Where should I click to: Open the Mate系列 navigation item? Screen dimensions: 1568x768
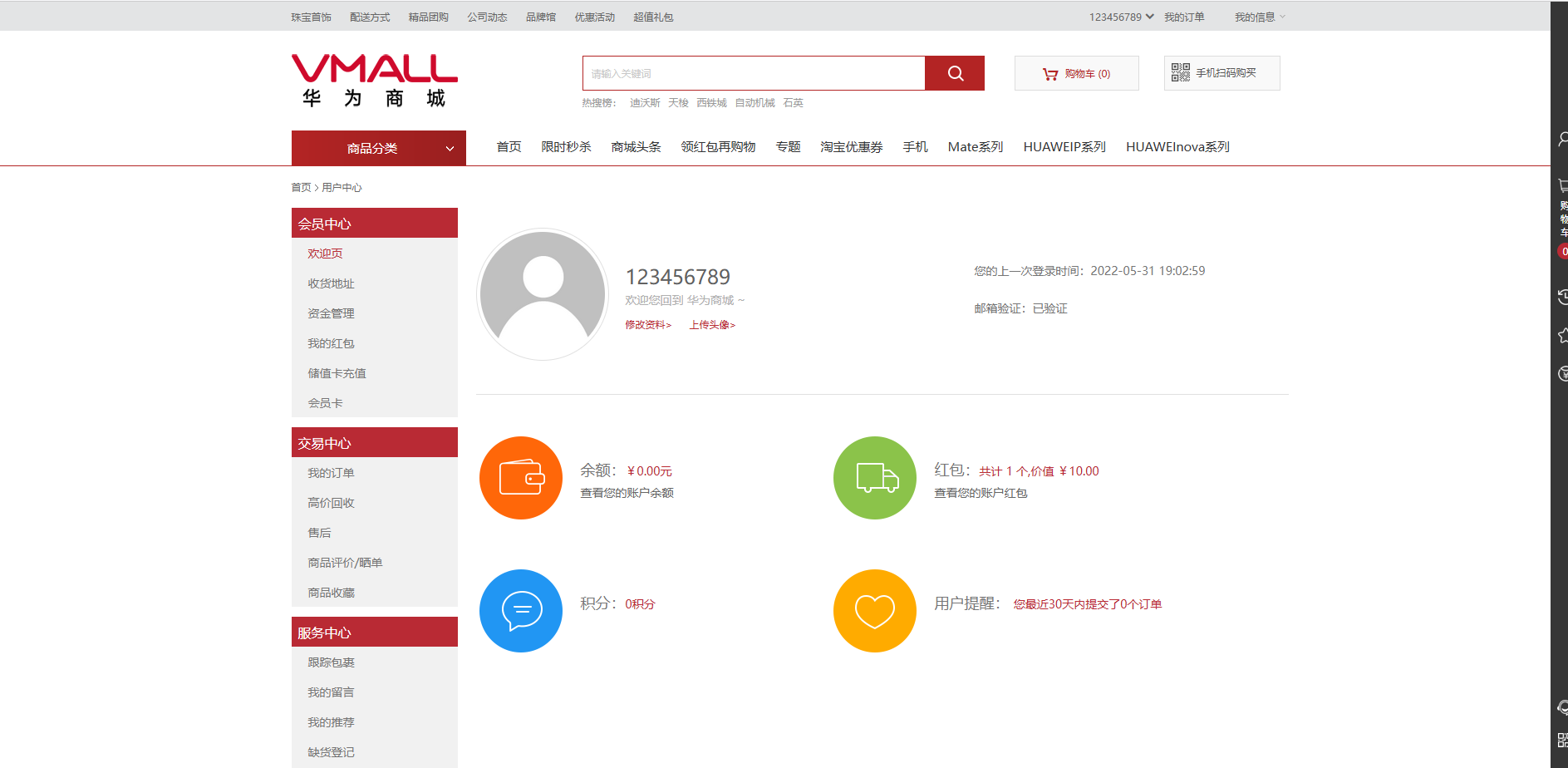pos(975,147)
